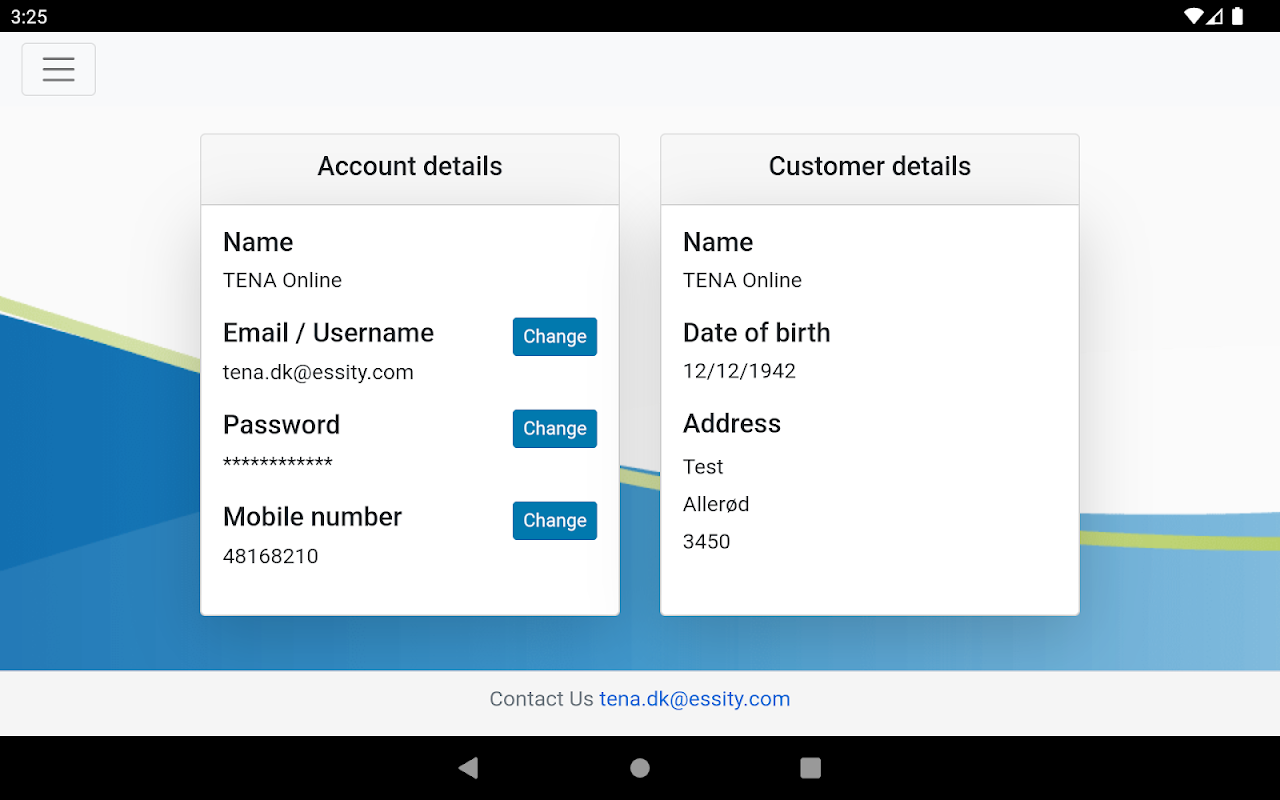Change the Password
This screenshot has width=1280, height=800.
pos(555,429)
